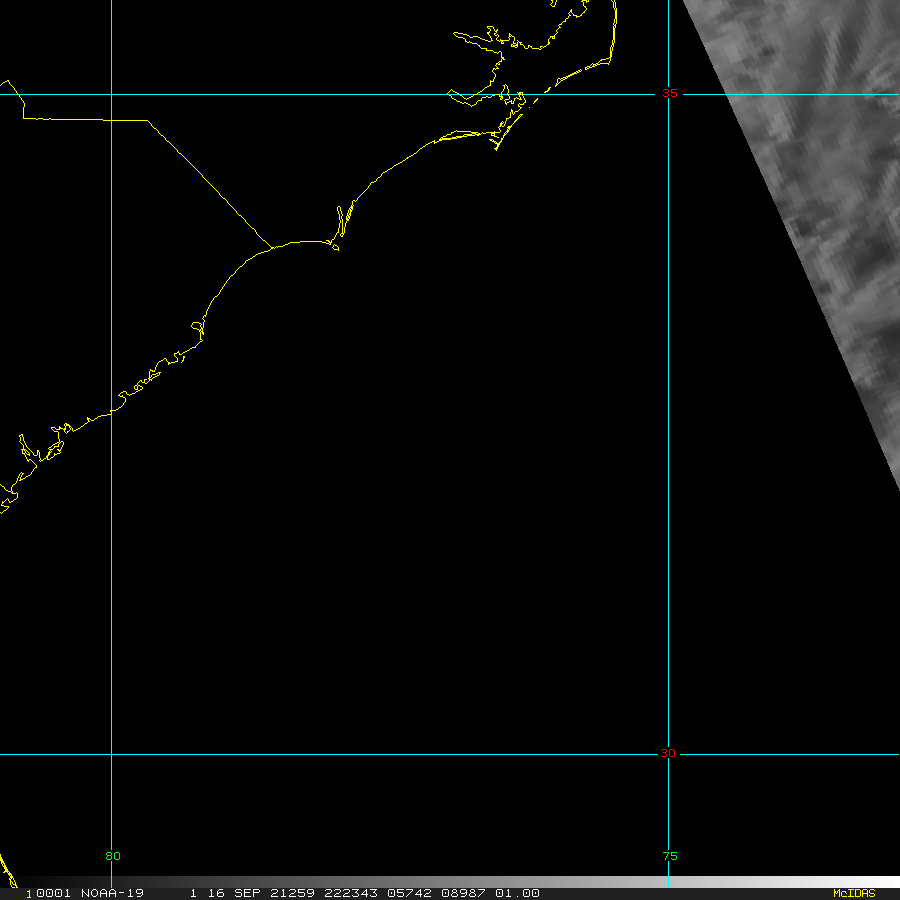Click the McIDAS label in status bar
Viewport: 900px width, 900px height.
tap(853, 893)
